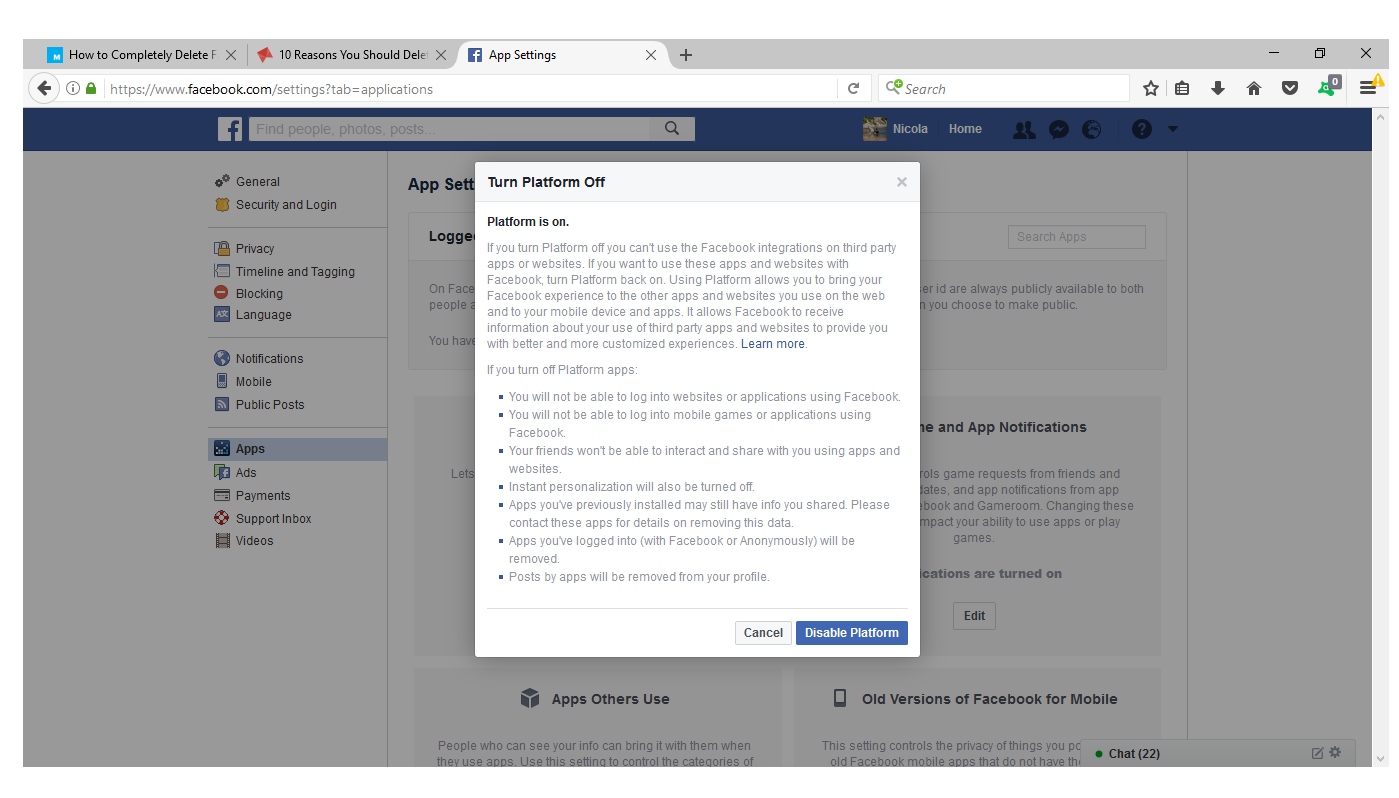Screen dimensions: 1399x798
Task: Click Nicola's profile picture thumbnail
Action: (875, 129)
